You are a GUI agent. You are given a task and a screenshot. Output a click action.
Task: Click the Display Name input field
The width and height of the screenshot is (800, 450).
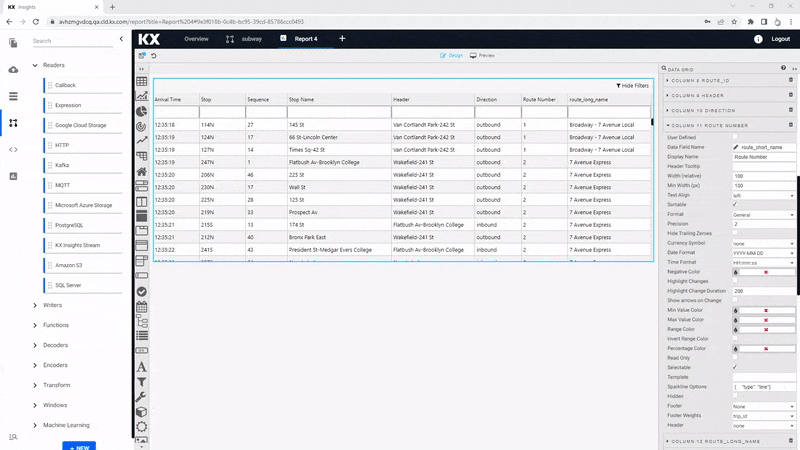click(763, 157)
